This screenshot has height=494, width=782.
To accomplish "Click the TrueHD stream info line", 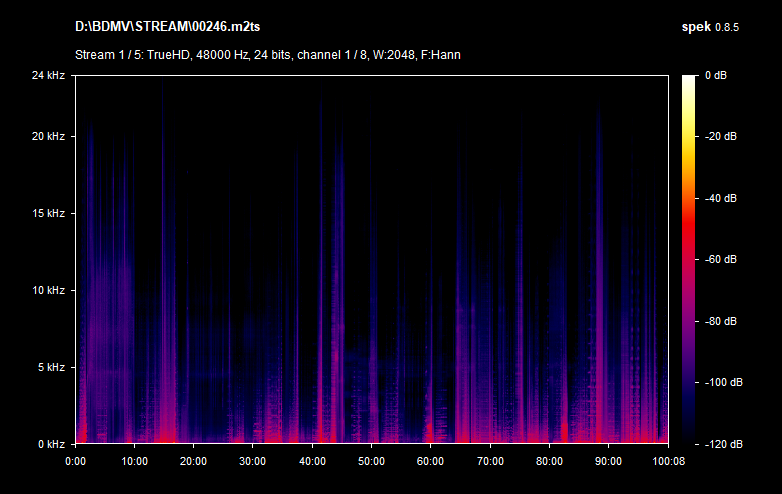I will 267,55.
